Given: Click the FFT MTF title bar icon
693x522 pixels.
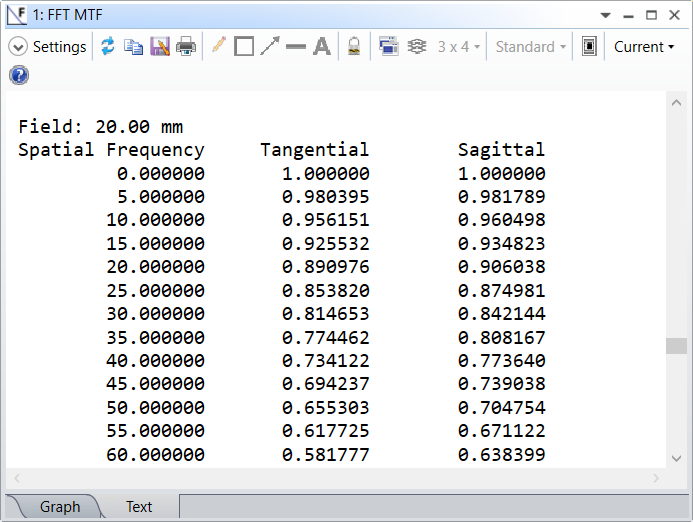Looking at the screenshot, I should tap(17, 15).
